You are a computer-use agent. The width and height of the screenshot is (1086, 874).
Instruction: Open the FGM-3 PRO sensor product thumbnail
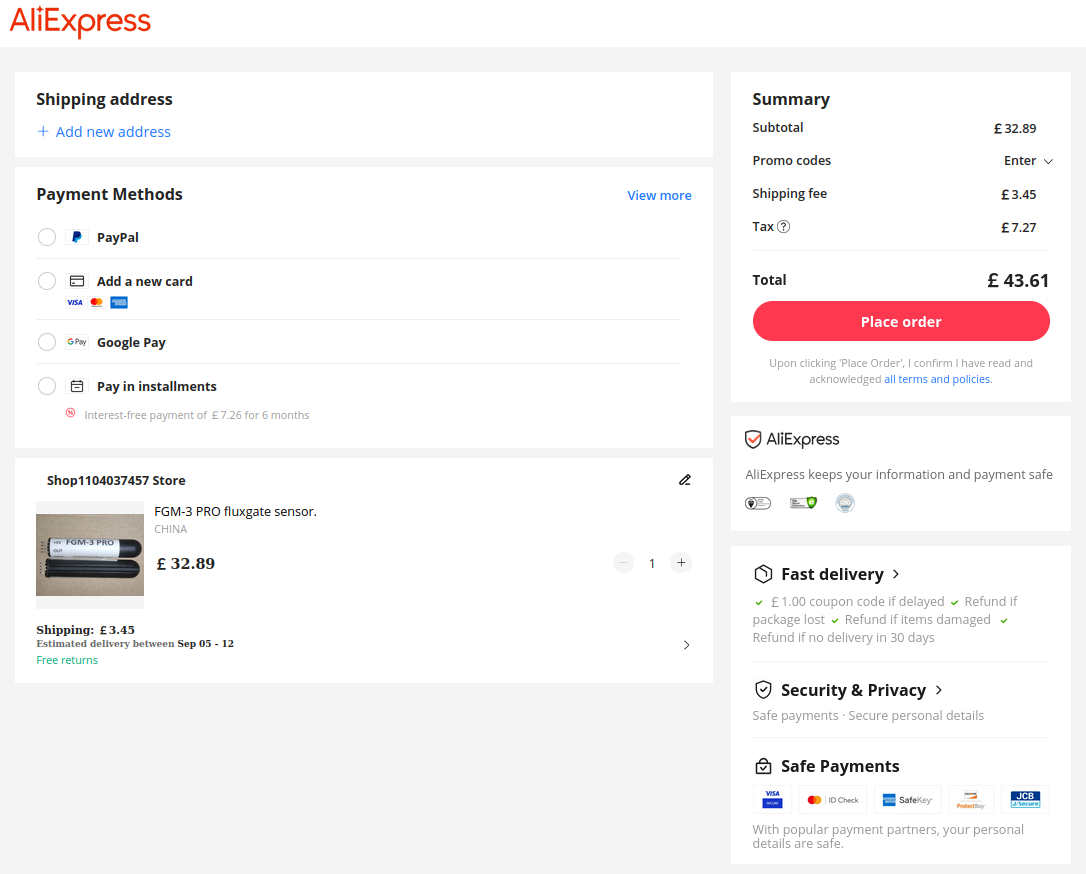pyautogui.click(x=90, y=555)
